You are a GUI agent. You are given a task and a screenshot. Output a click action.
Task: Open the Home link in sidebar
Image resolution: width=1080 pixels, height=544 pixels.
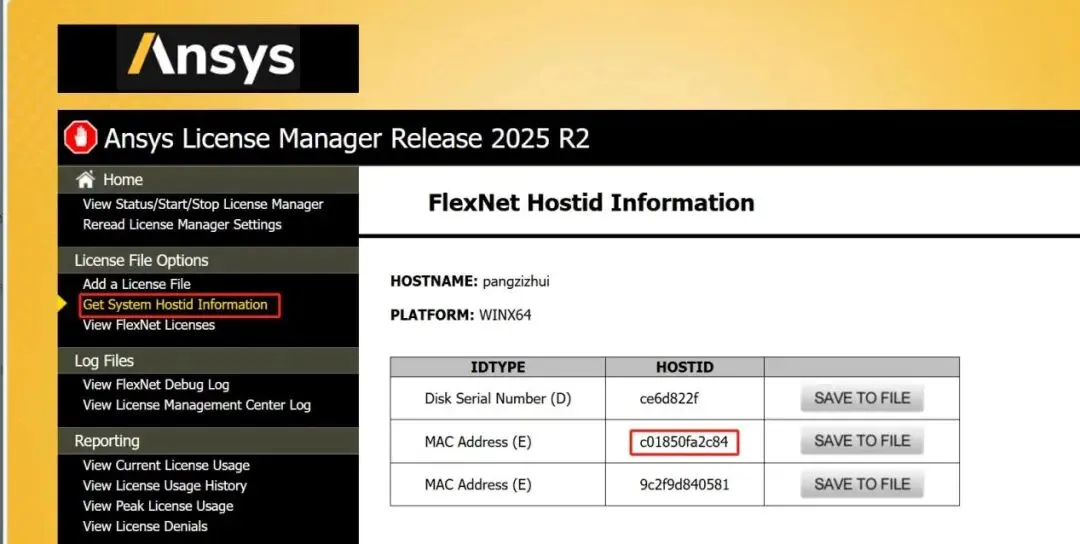(x=123, y=180)
